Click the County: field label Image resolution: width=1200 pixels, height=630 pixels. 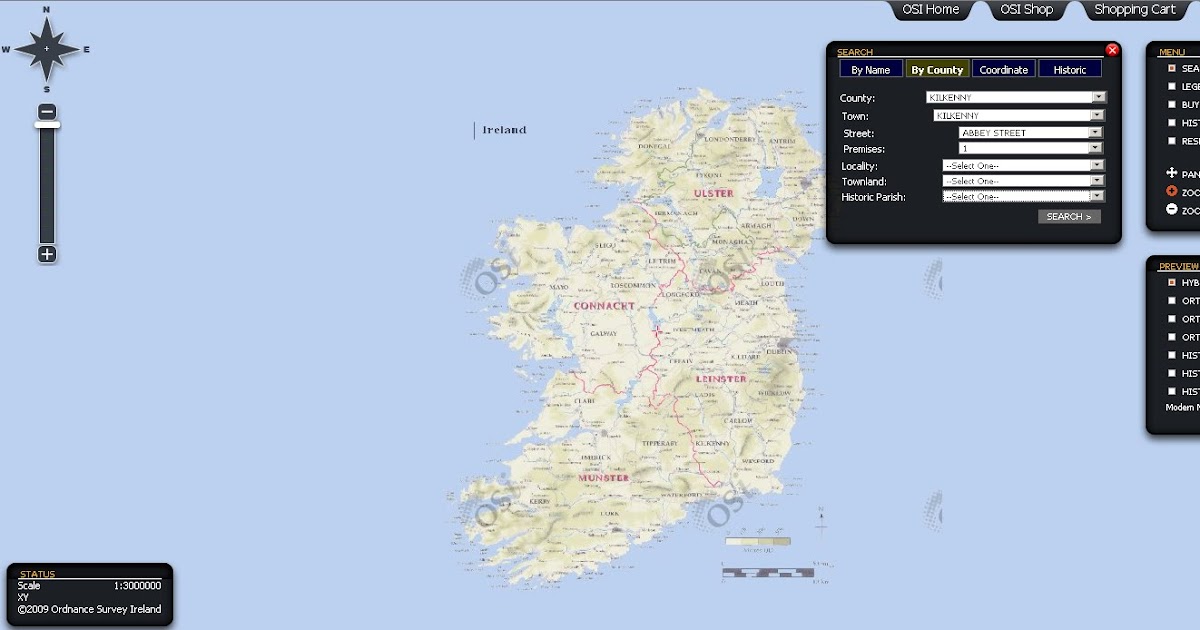pyautogui.click(x=857, y=98)
